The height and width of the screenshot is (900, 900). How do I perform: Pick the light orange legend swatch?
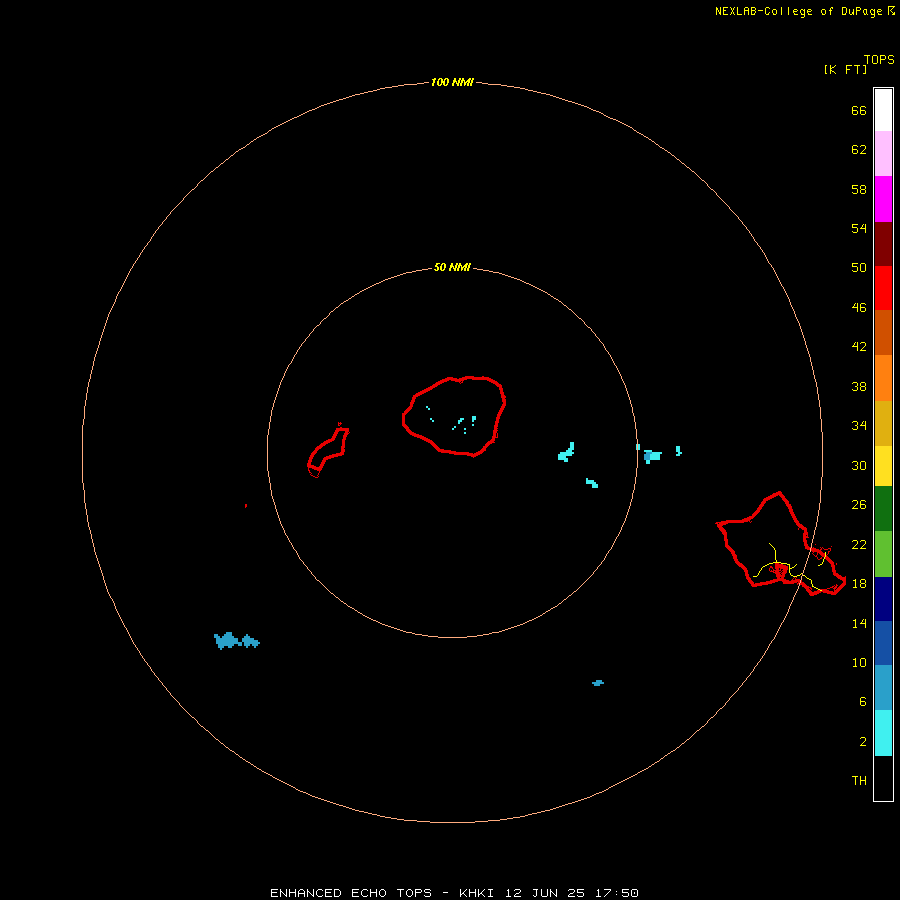(x=883, y=378)
